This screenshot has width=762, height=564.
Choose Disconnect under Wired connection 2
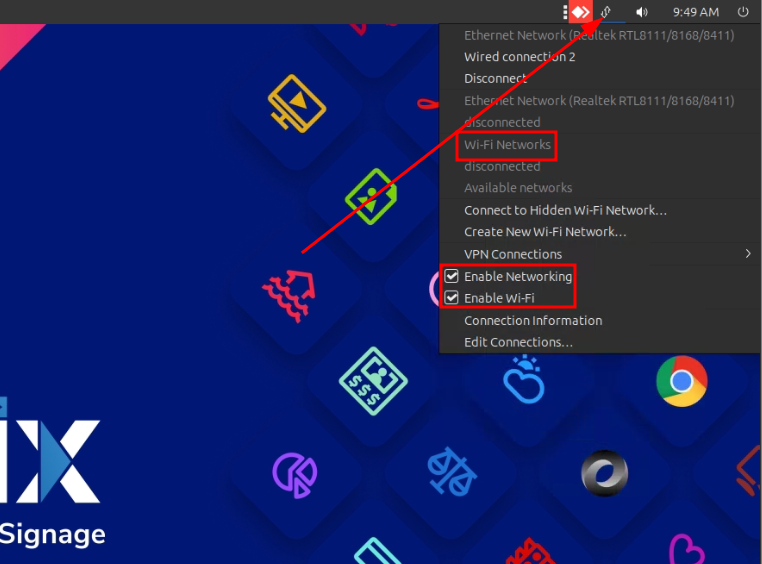click(495, 78)
